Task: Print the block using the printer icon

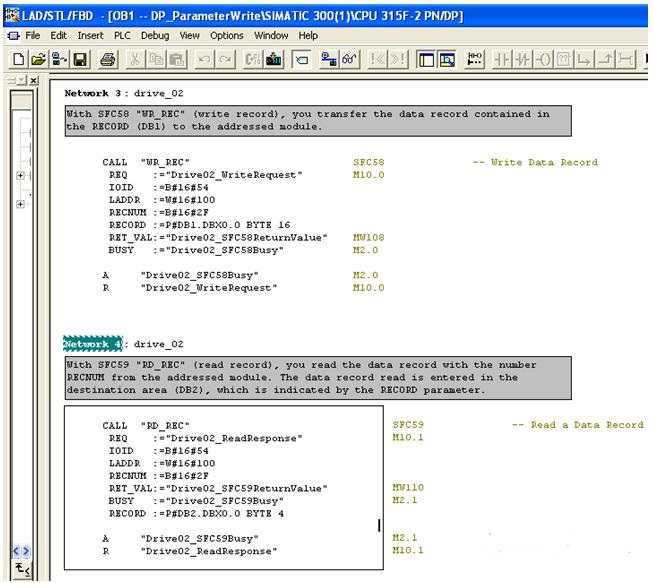Action: [108, 60]
